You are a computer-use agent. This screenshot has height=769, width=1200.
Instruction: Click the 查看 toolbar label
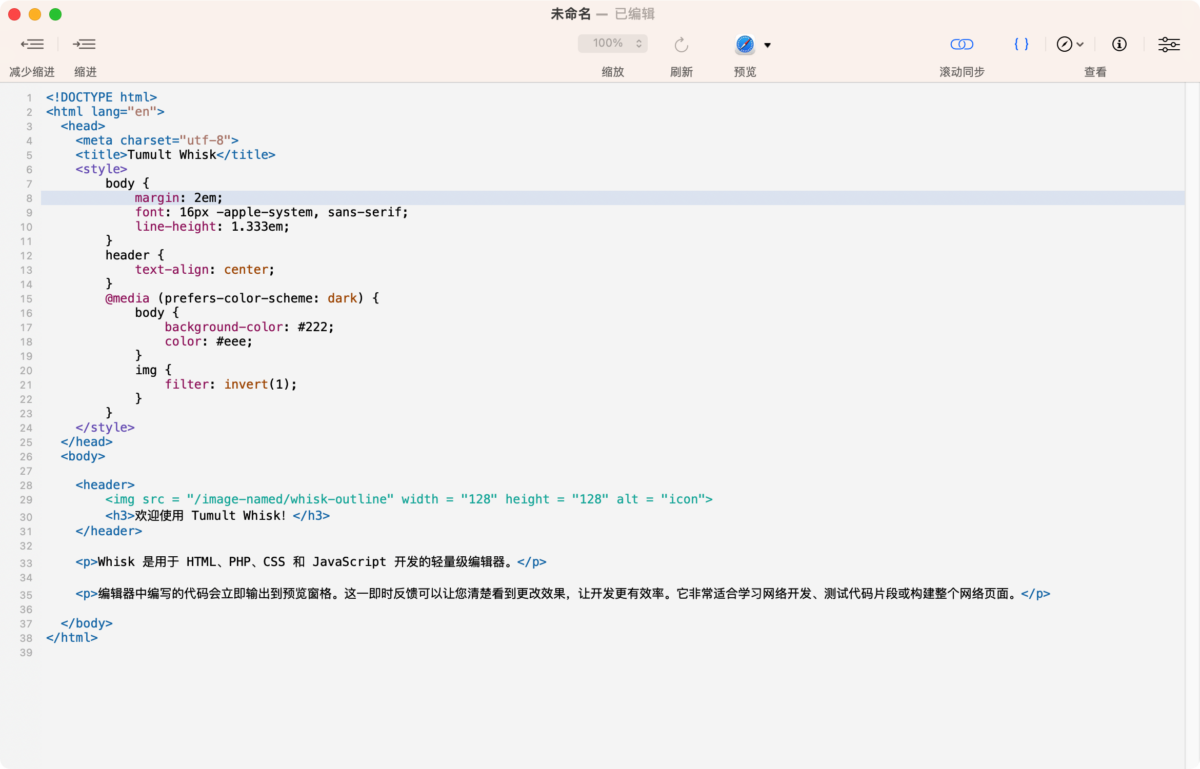[x=1095, y=72]
